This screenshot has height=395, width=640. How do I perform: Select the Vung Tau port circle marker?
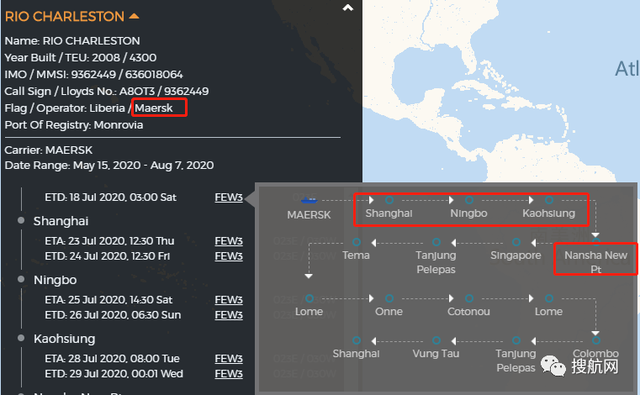(436, 340)
